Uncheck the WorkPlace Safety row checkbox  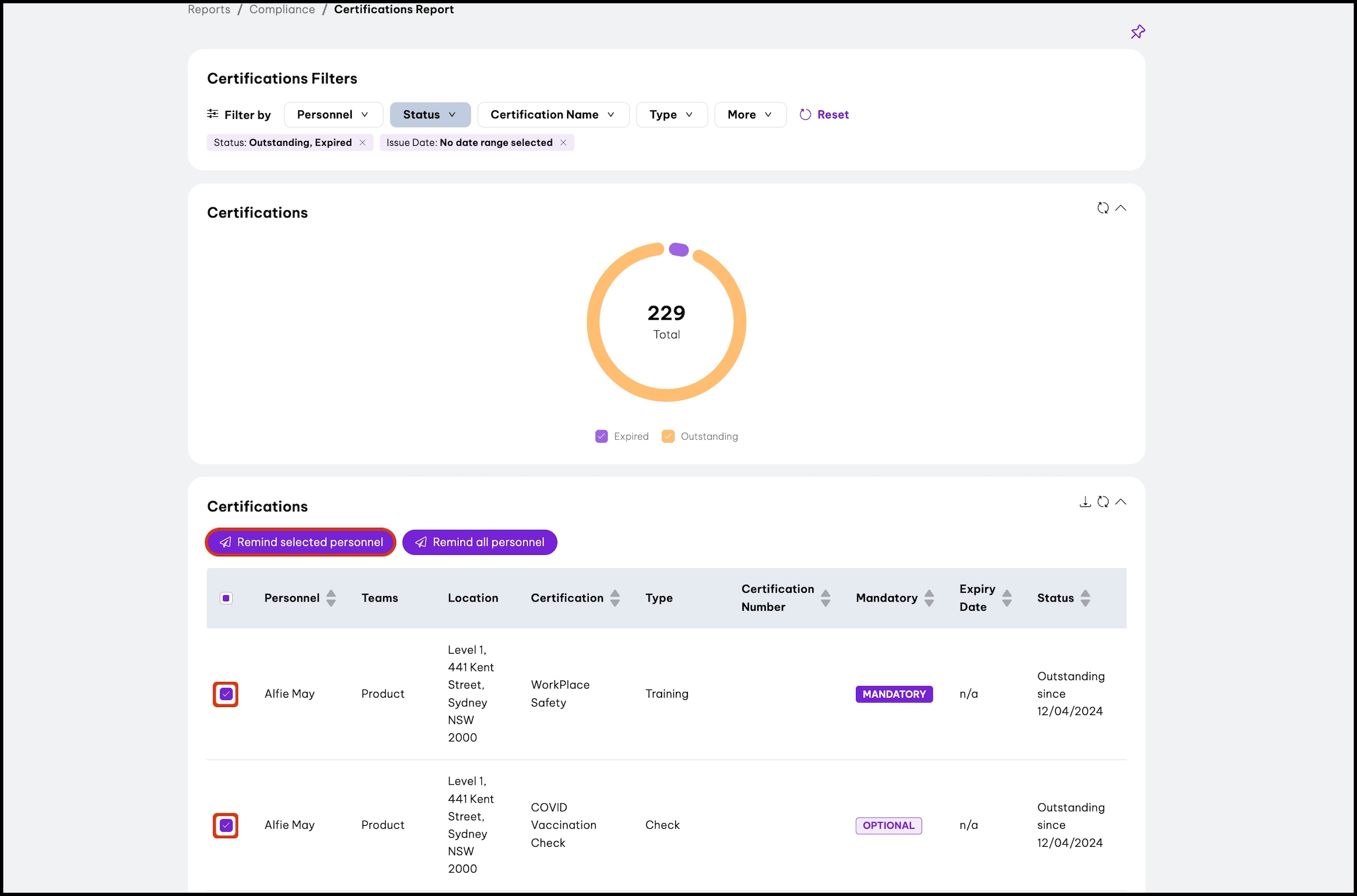coord(226,694)
